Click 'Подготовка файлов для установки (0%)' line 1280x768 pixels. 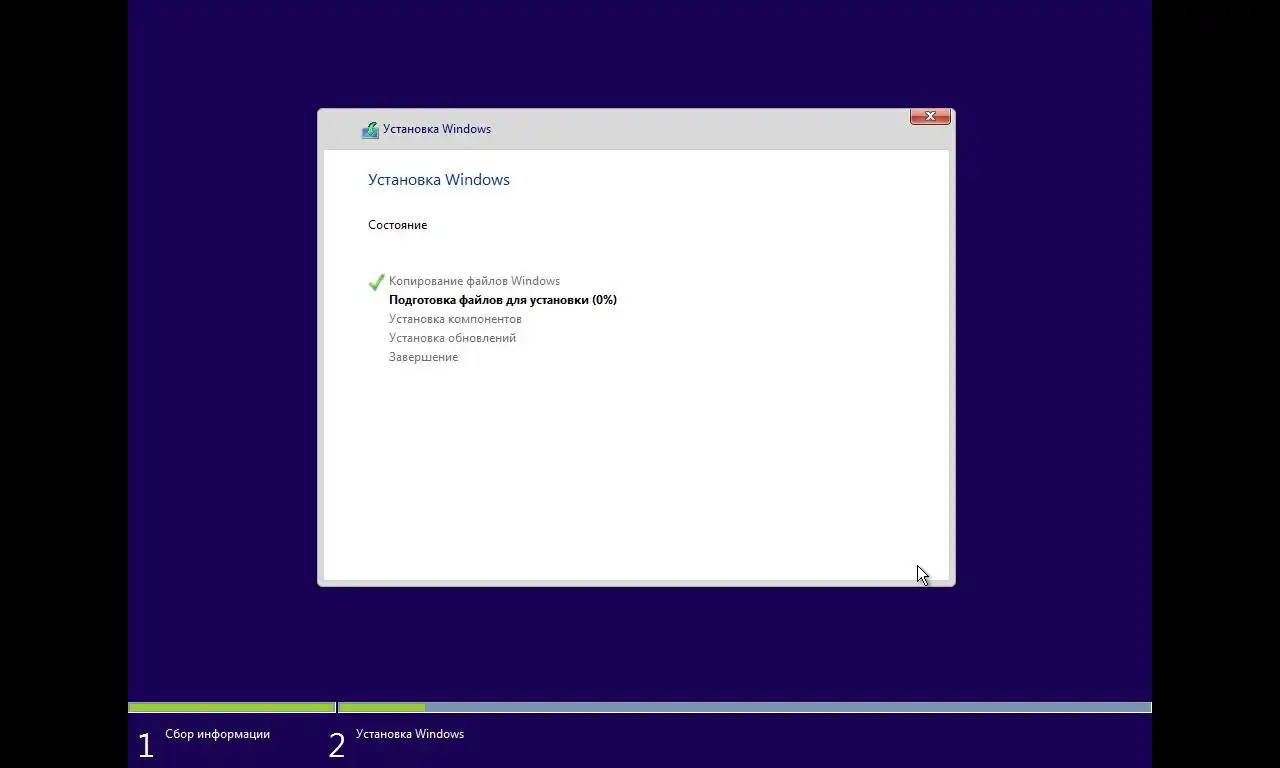[x=503, y=300]
